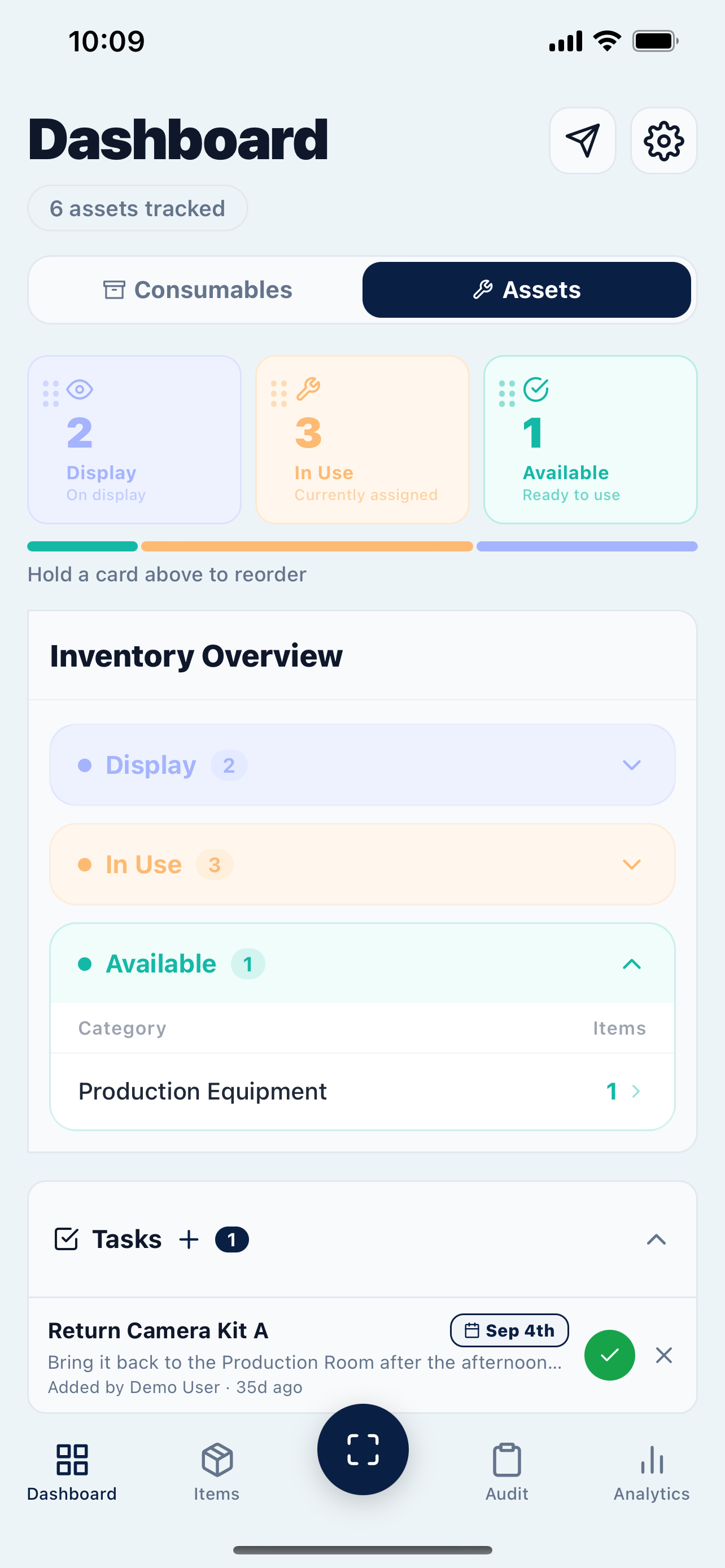Tap the Tasks checkbox icon
Viewport: 725px width, 1568px height.
coord(67,1239)
